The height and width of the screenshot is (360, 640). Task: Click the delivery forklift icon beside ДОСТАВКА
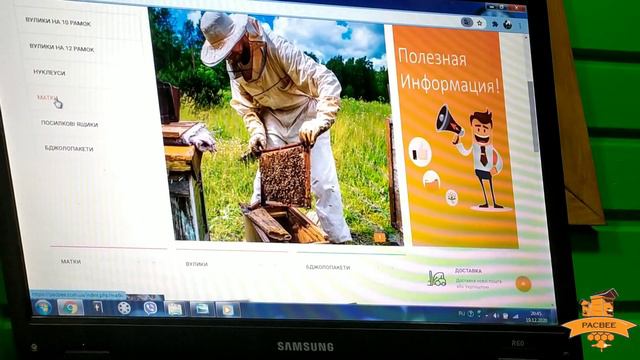[x=436, y=278]
